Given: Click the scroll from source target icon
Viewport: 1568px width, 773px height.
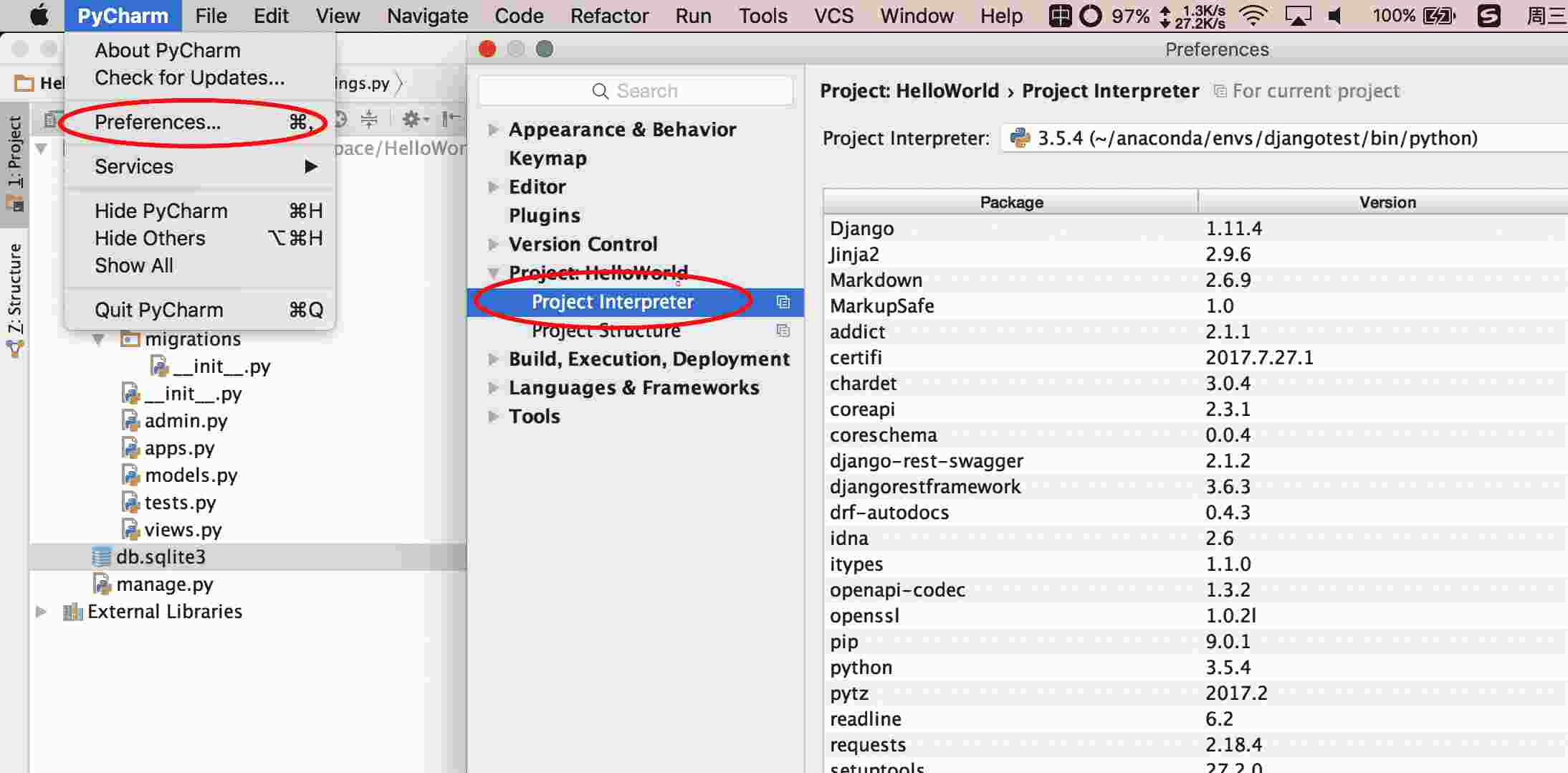Looking at the screenshot, I should pos(341,119).
